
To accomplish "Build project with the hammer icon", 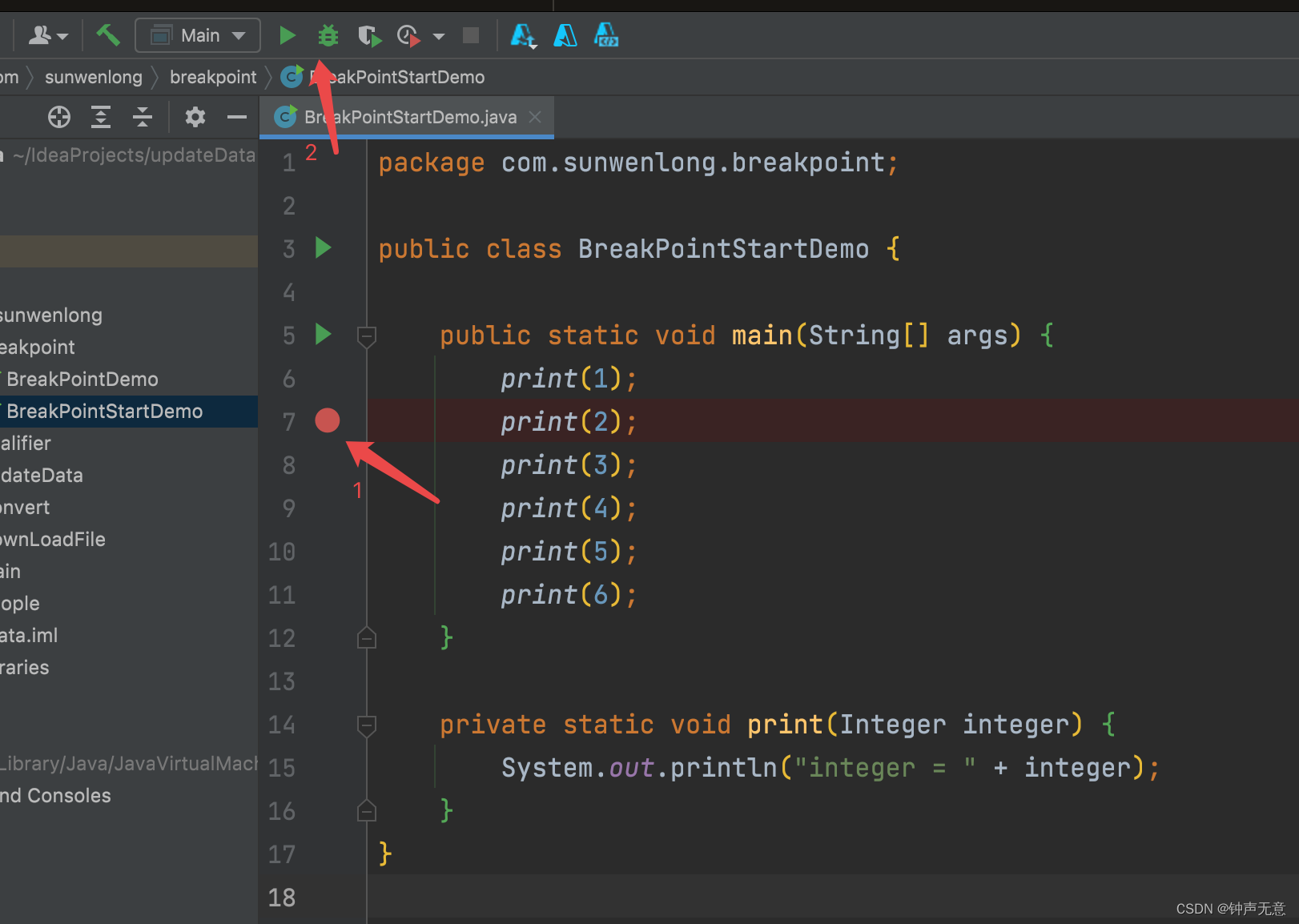I will (x=108, y=35).
